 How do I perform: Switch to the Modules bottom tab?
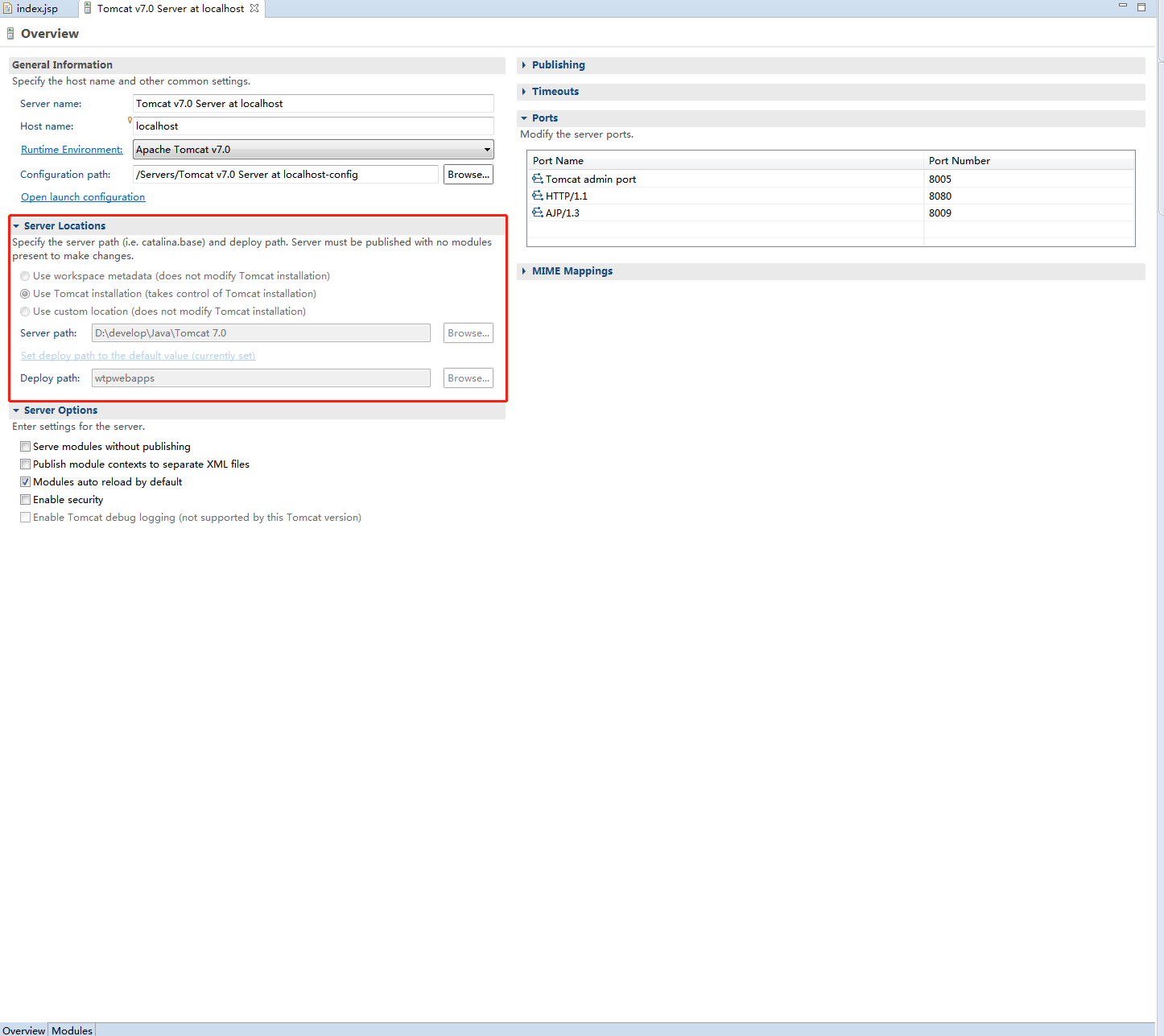(x=72, y=1030)
